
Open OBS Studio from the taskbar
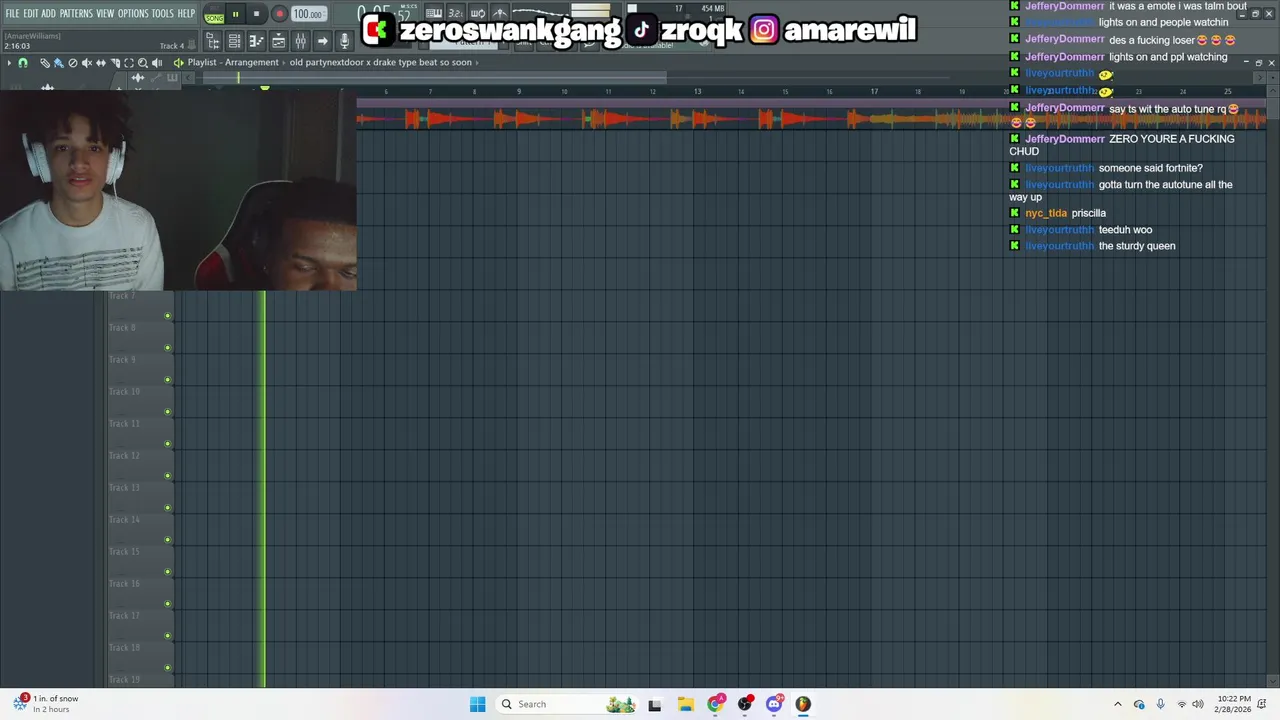(x=745, y=704)
